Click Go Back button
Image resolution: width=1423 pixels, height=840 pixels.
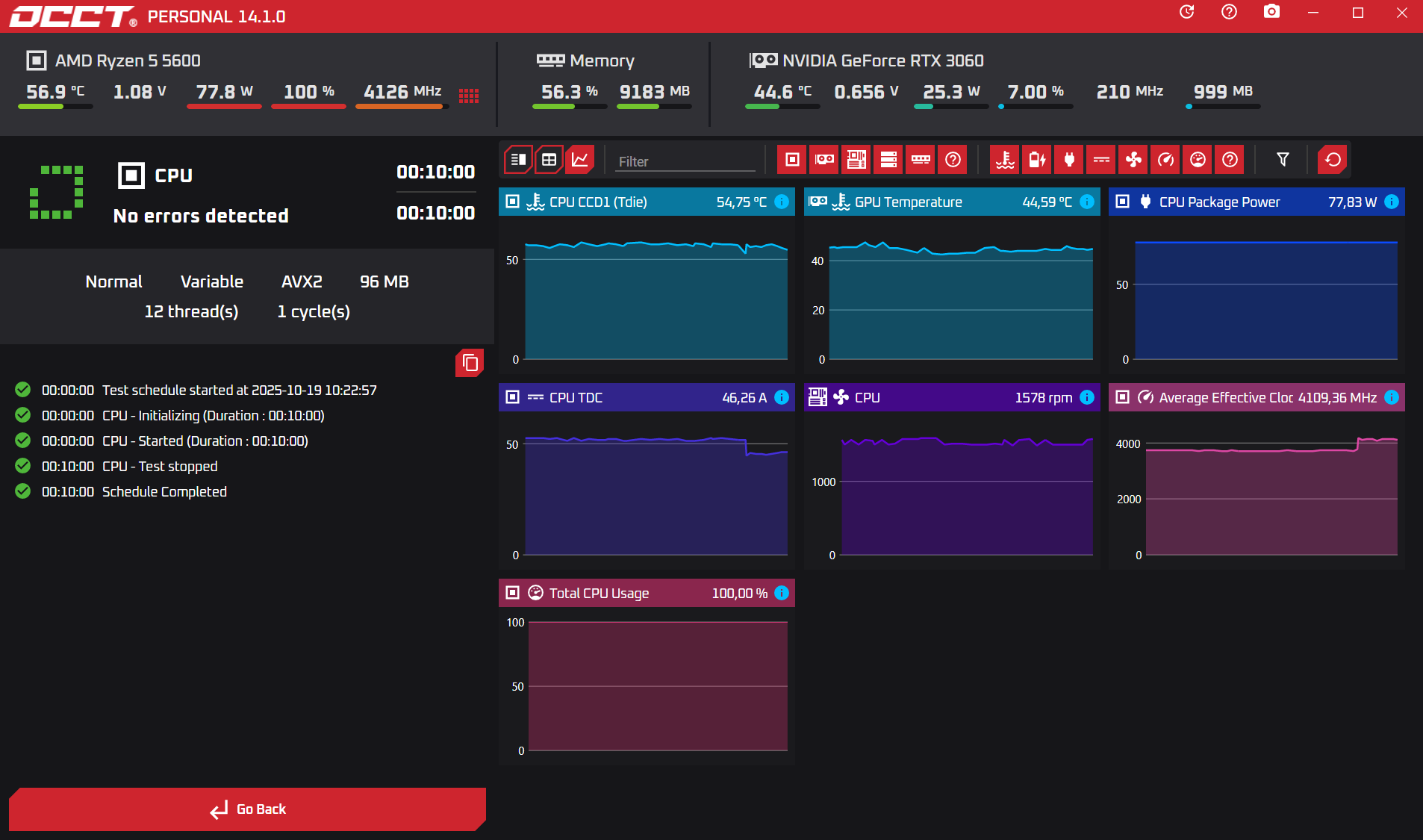(247, 809)
